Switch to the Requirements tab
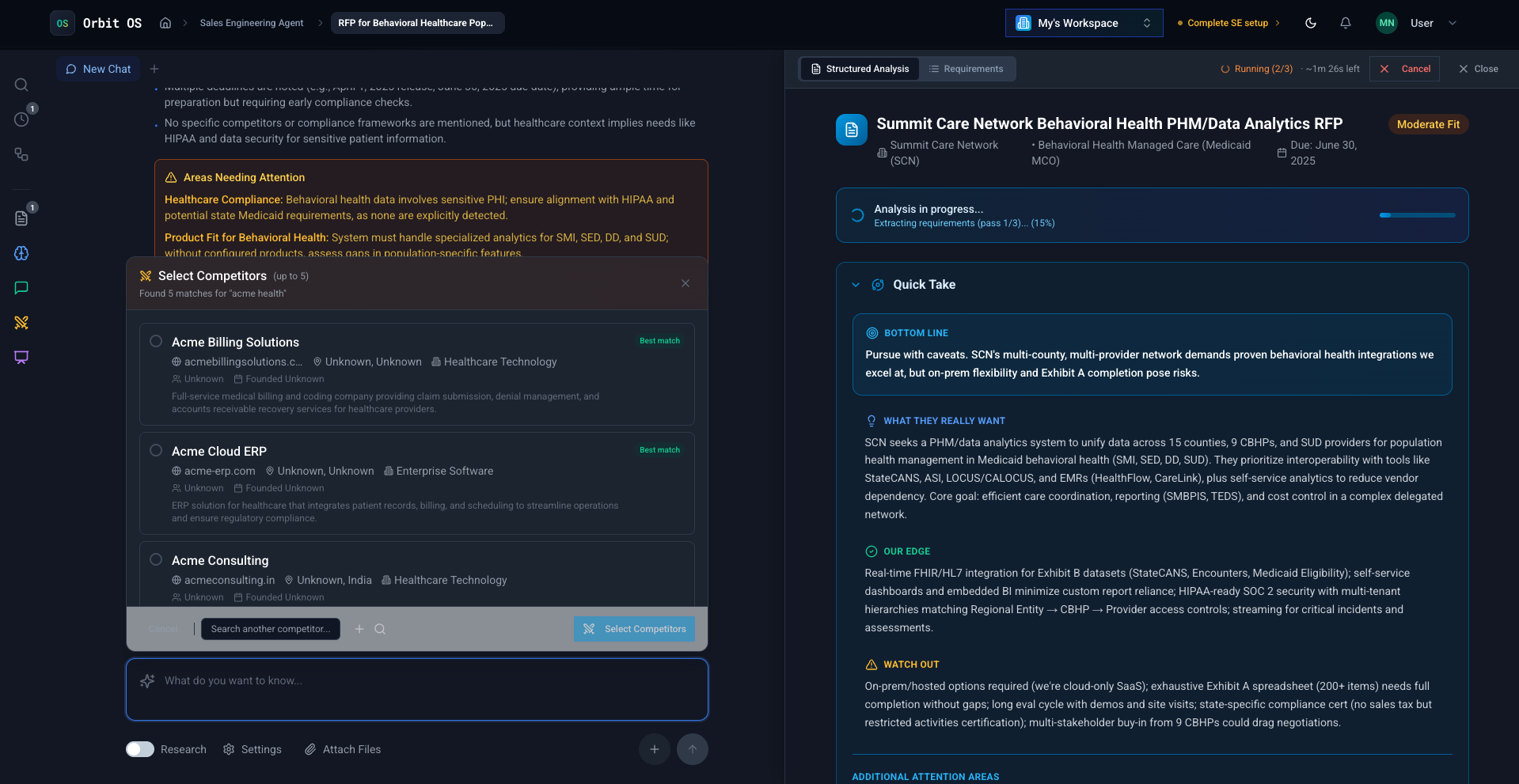Viewport: 1519px width, 784px height. coord(967,69)
